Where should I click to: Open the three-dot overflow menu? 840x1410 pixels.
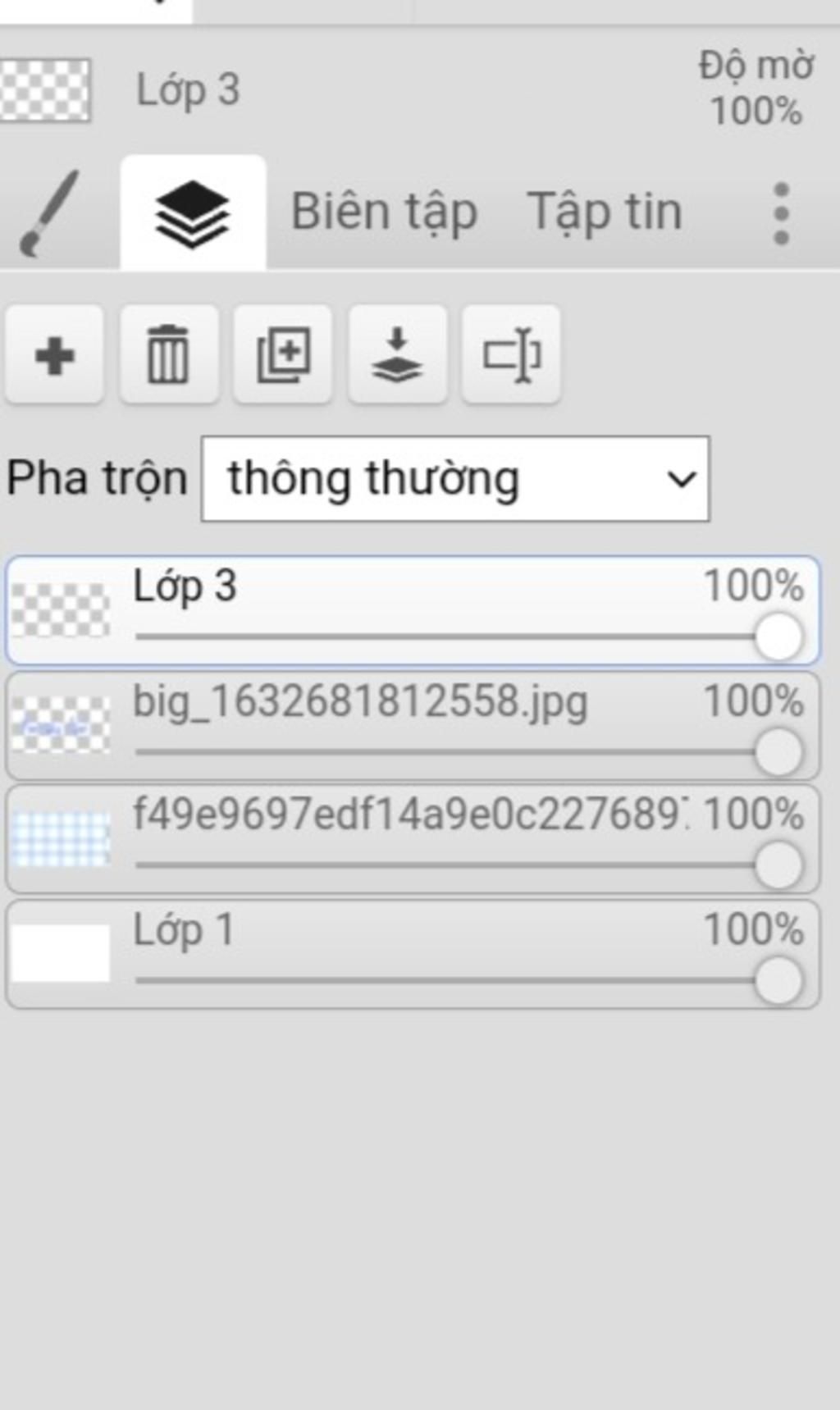coord(781,213)
